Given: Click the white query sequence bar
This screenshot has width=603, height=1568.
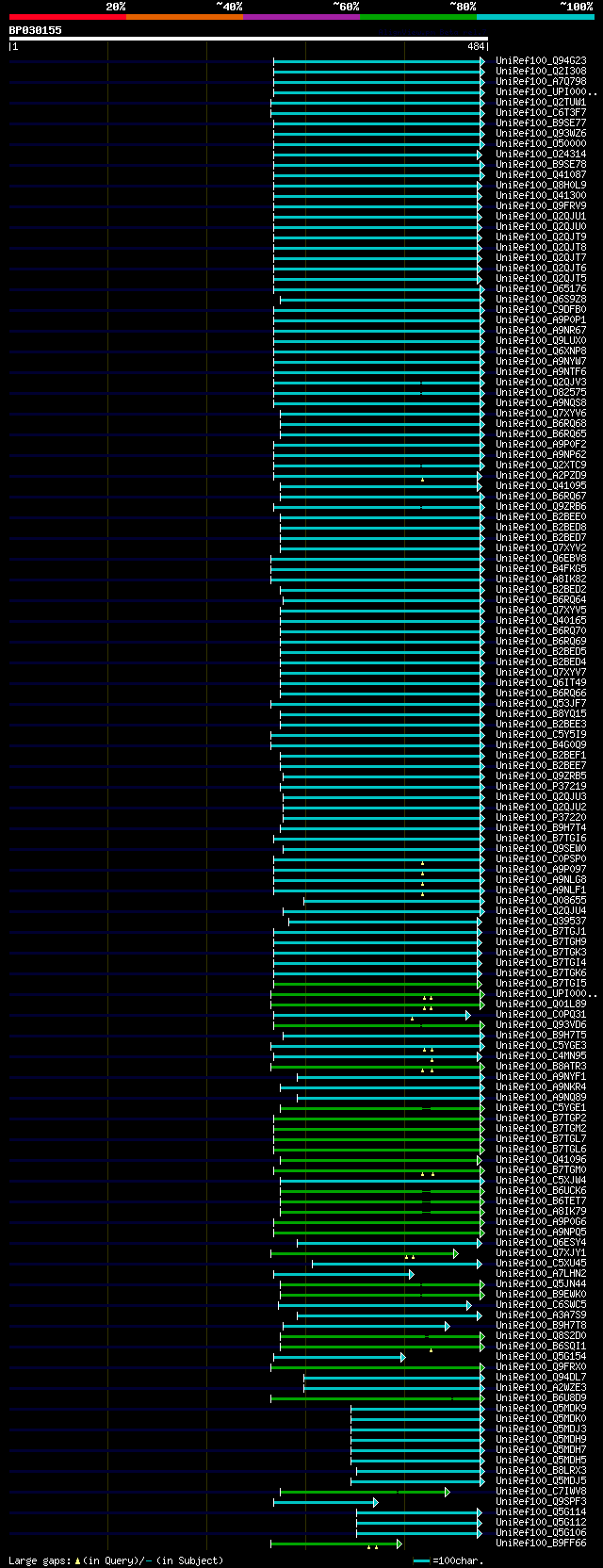Looking at the screenshot, I should coord(249,39).
